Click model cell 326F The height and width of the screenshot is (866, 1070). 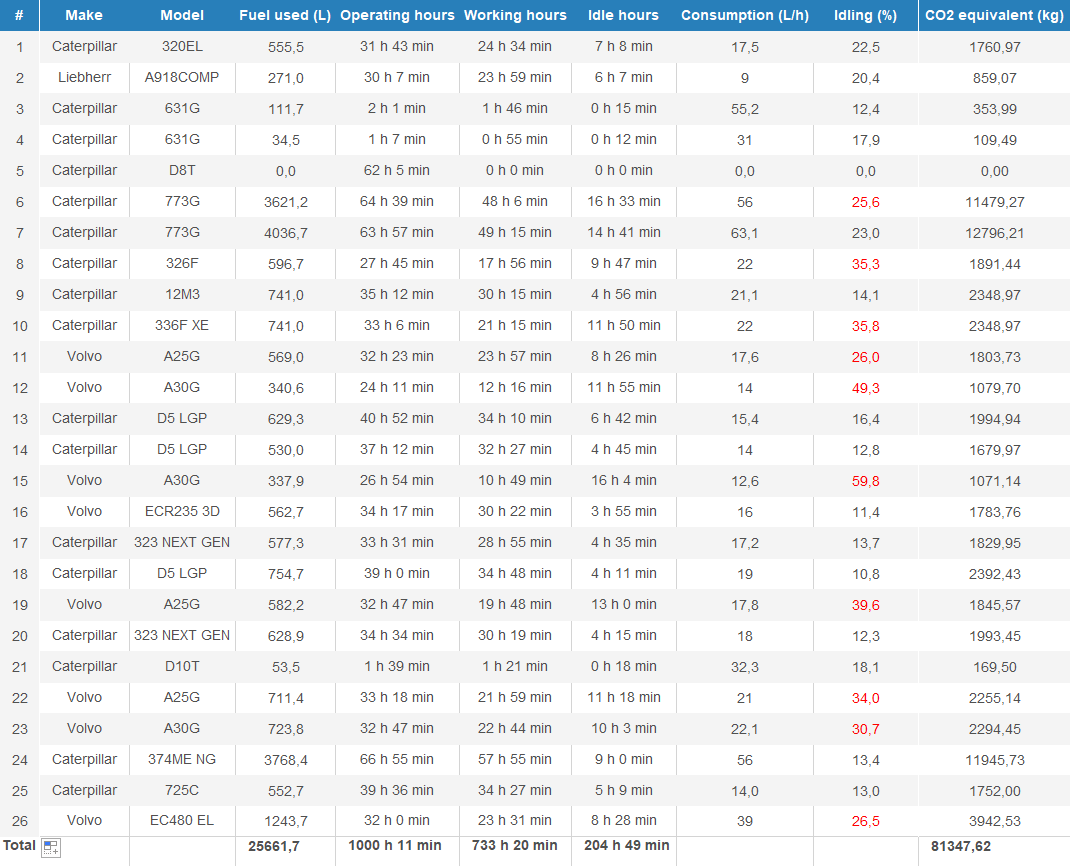(182, 263)
